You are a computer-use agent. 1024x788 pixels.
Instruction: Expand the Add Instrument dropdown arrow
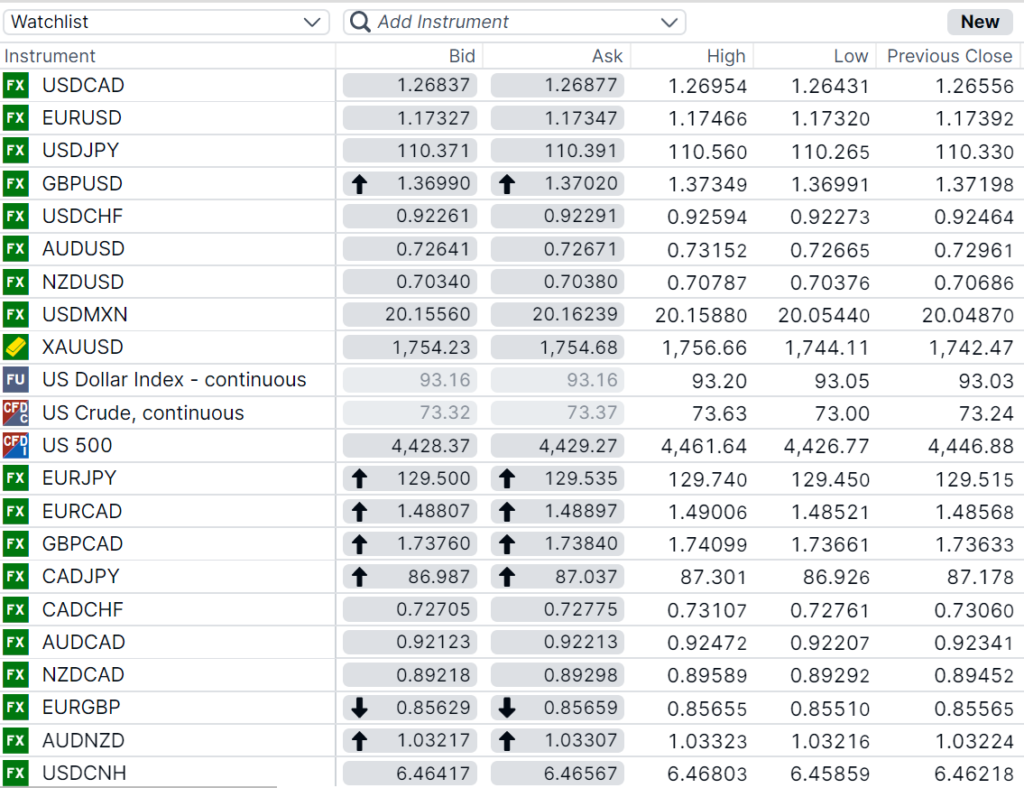click(x=669, y=22)
